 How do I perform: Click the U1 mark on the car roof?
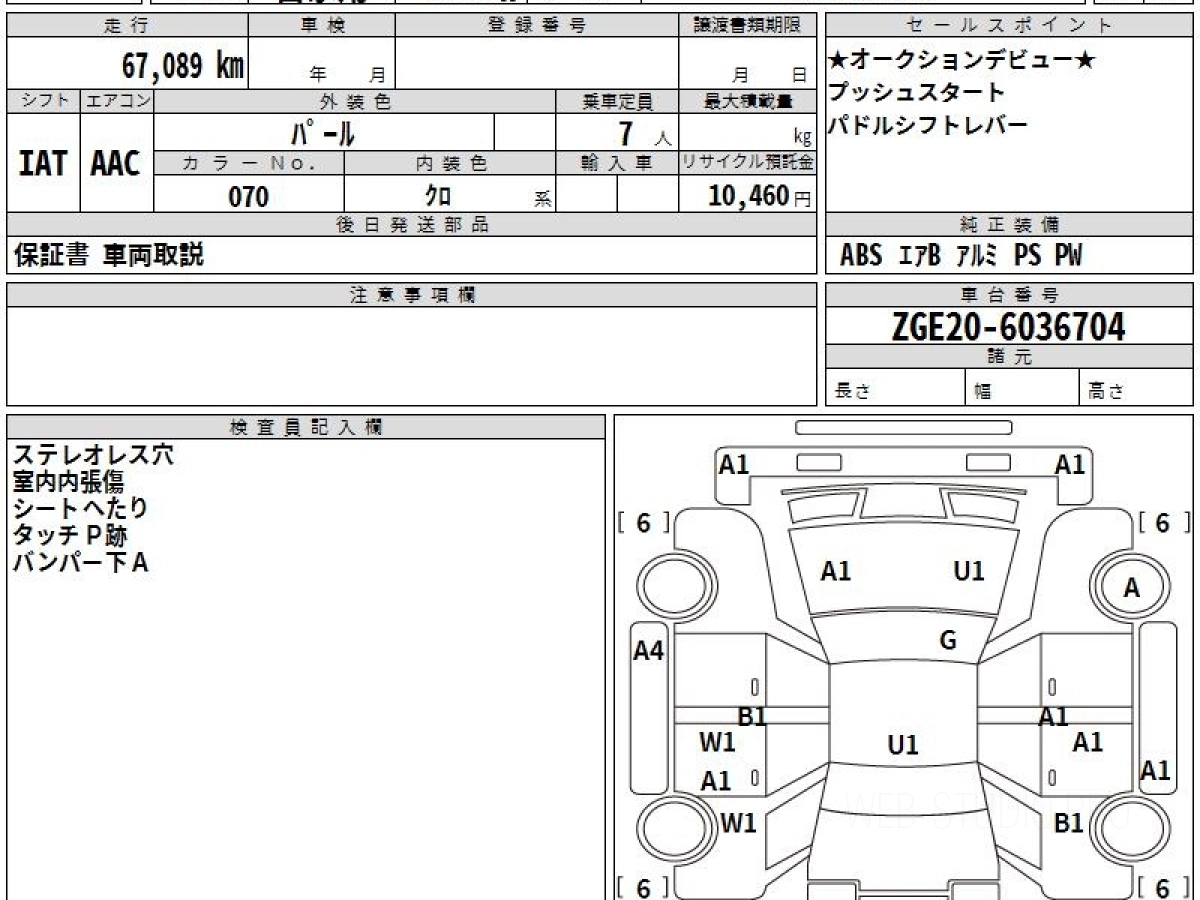[903, 745]
